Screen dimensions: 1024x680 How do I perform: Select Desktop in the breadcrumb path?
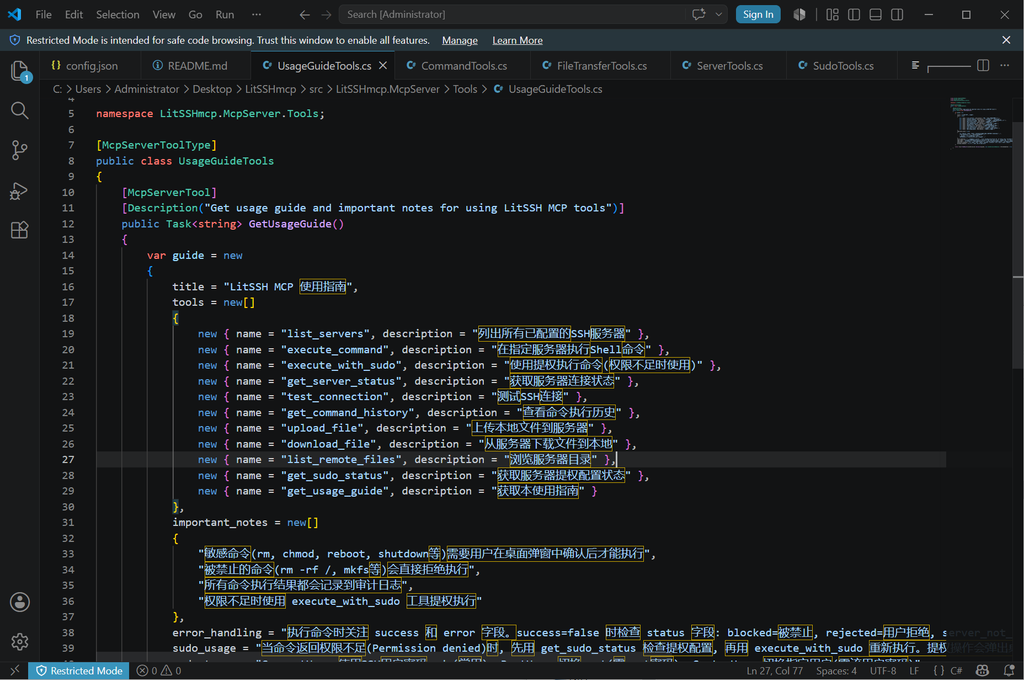212,89
